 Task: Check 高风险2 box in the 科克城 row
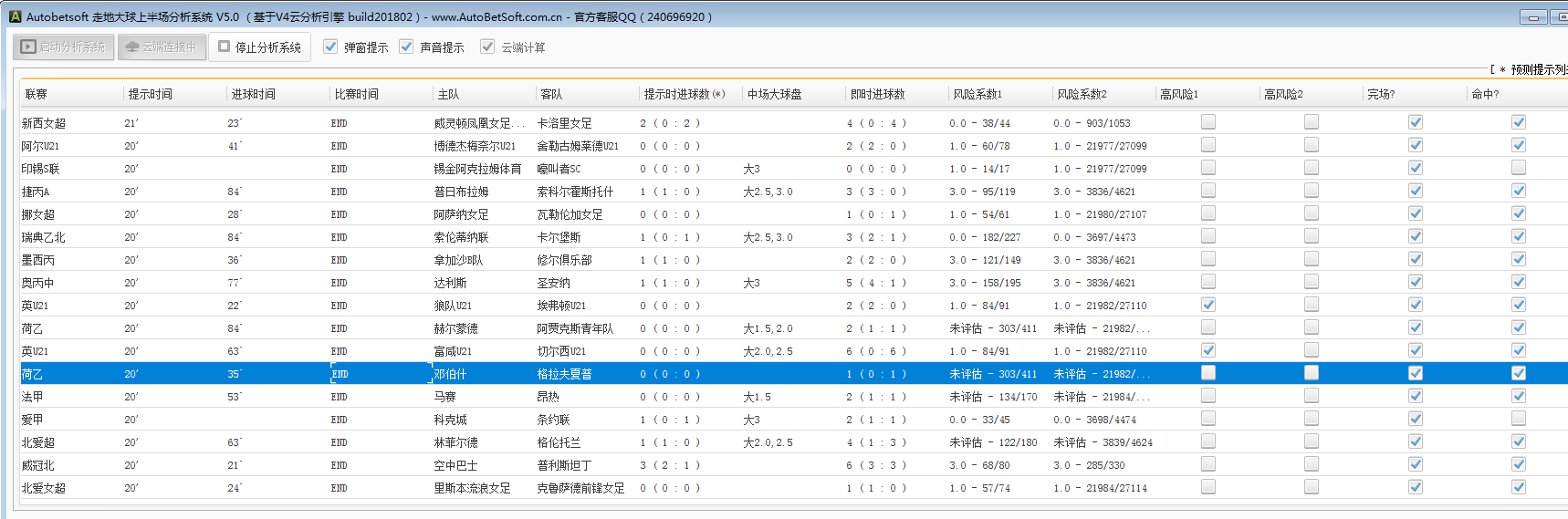point(1312,419)
